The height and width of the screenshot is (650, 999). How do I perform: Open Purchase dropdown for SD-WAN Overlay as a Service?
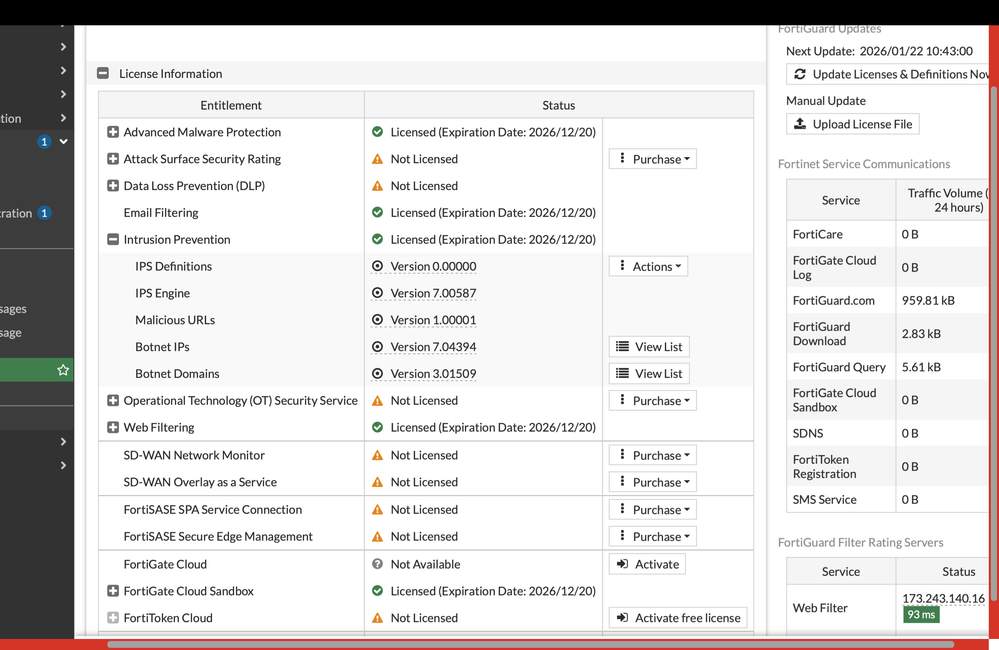[652, 482]
